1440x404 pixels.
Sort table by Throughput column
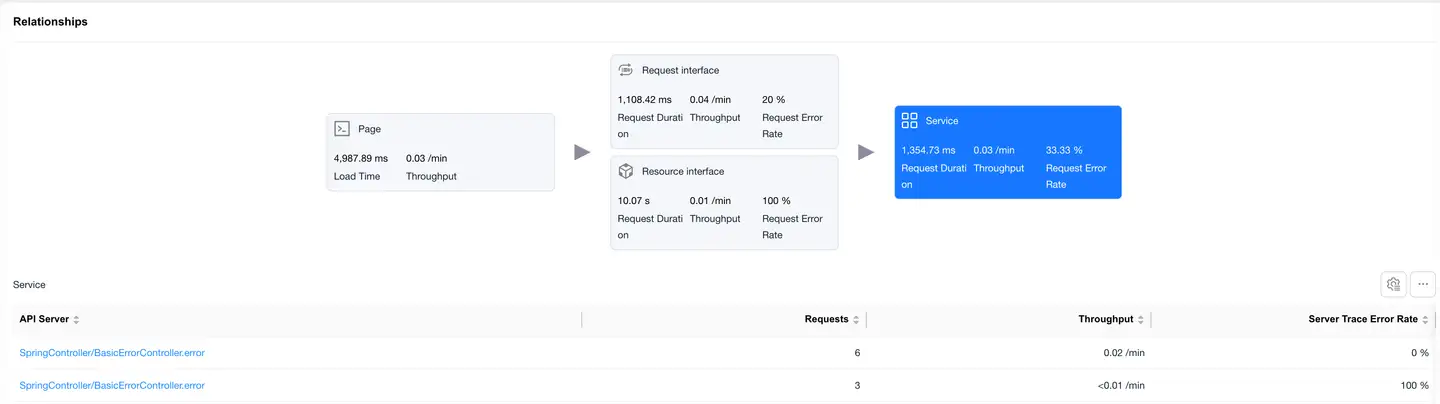pyautogui.click(x=1141, y=320)
